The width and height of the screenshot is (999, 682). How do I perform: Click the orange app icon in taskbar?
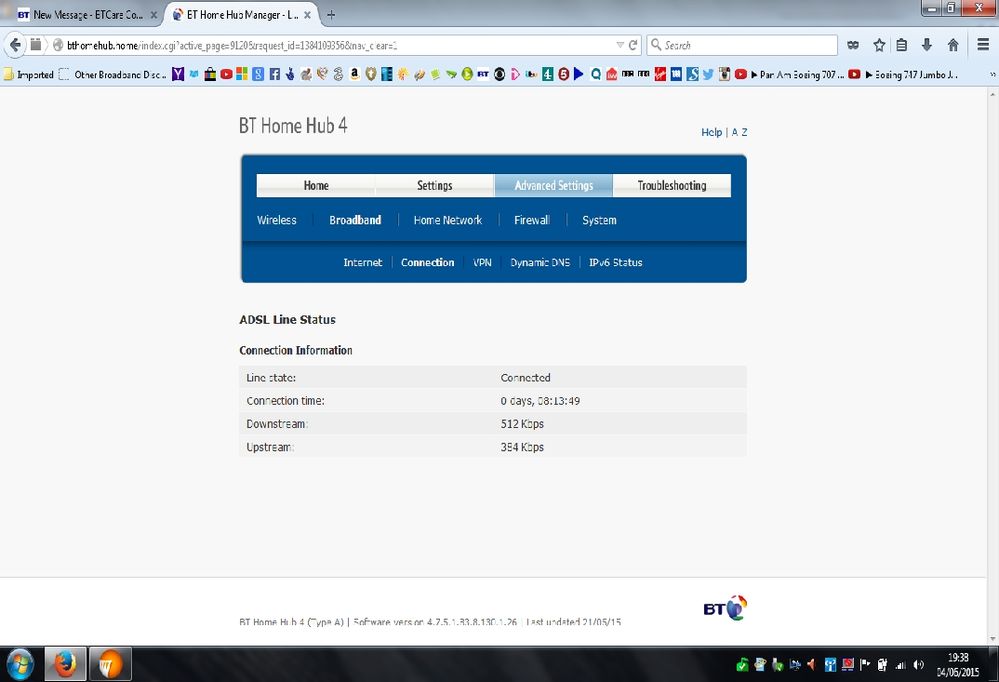click(110, 664)
